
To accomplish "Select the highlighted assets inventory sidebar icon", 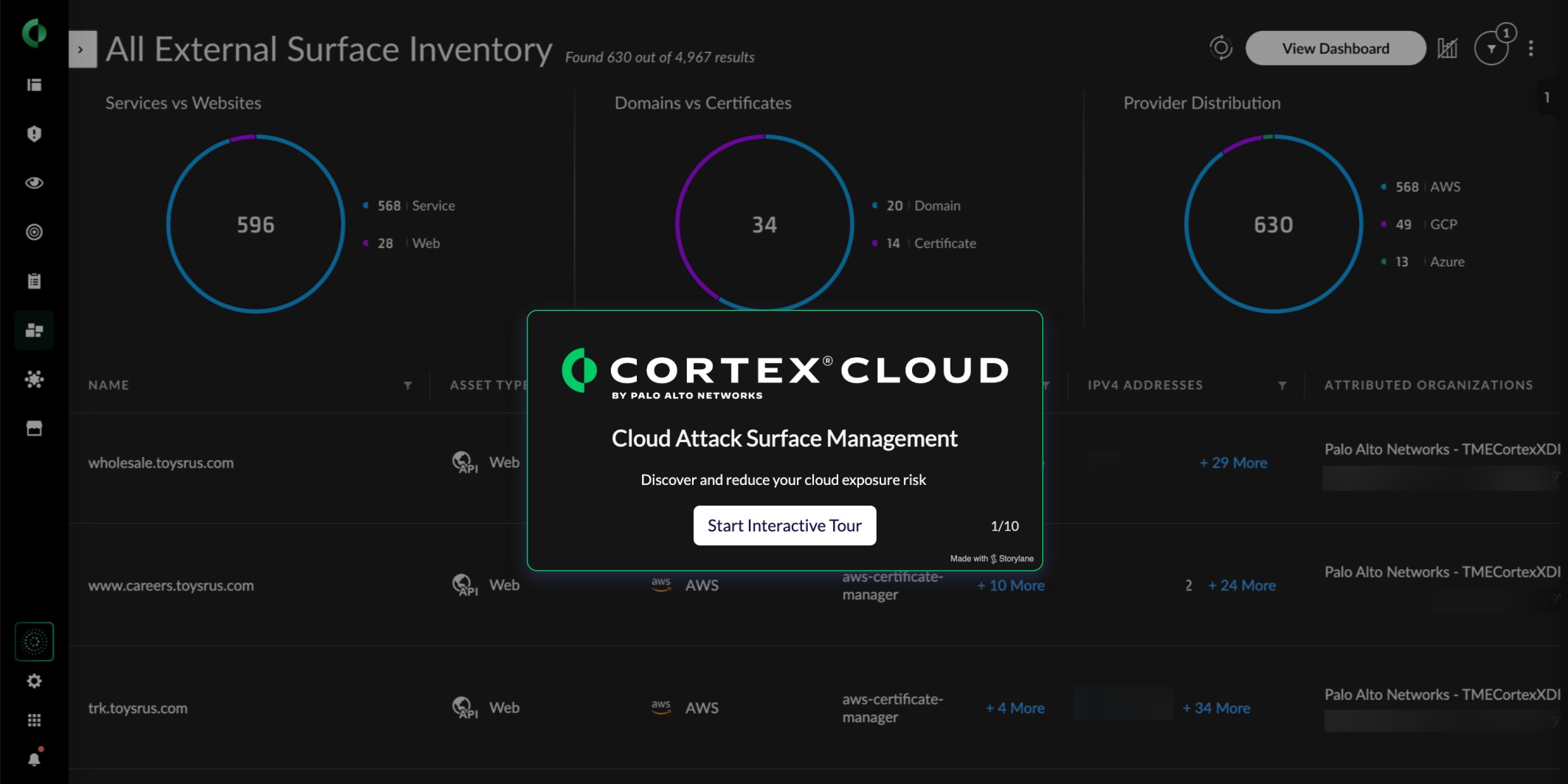I will coord(34,330).
